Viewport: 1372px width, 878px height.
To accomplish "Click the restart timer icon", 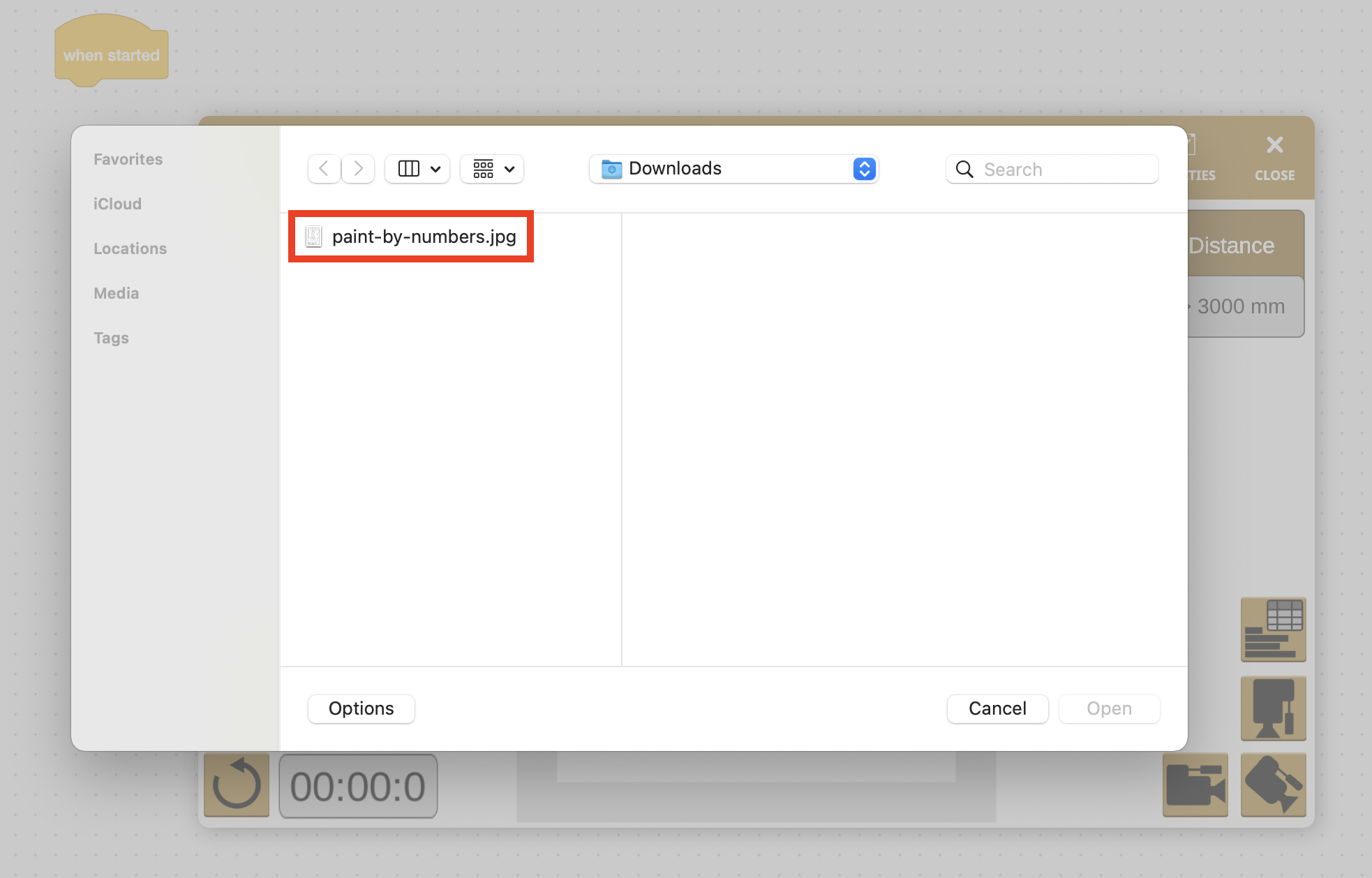I will (236, 784).
